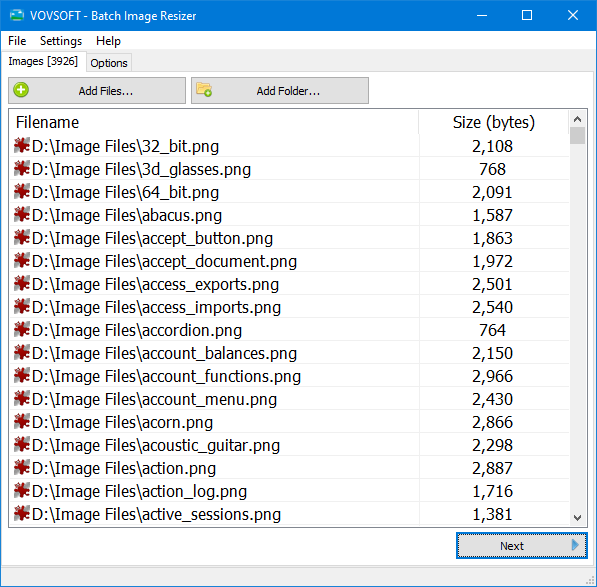Select the account_balances.png row
This screenshot has width=597, height=587.
(290, 353)
